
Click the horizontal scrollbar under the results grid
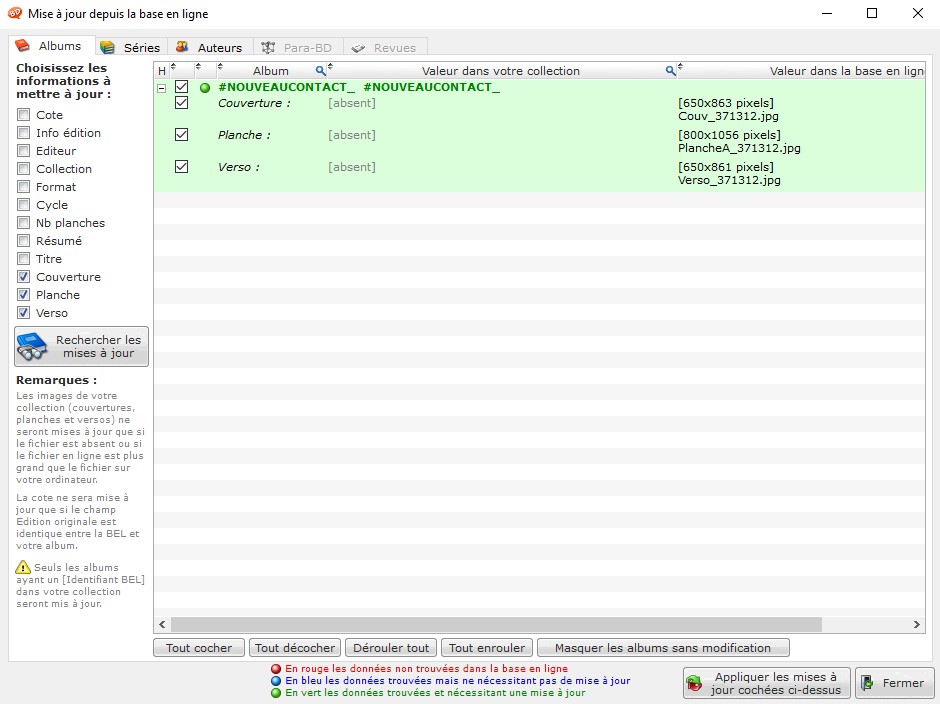click(x=500, y=625)
